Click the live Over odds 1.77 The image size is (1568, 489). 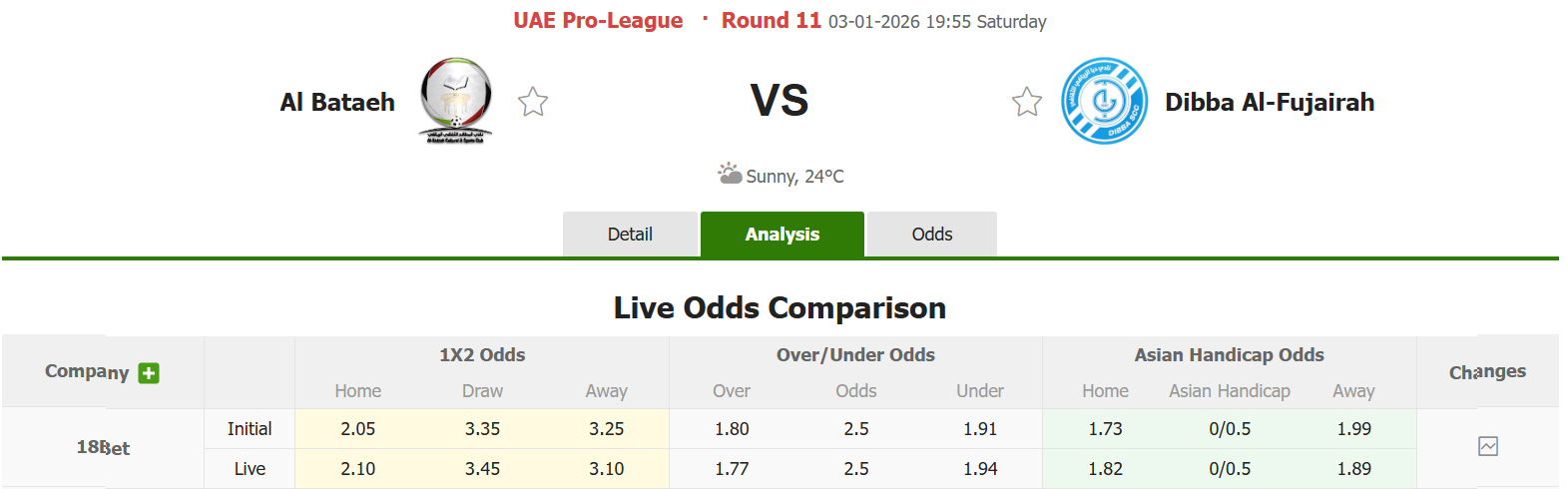732,469
